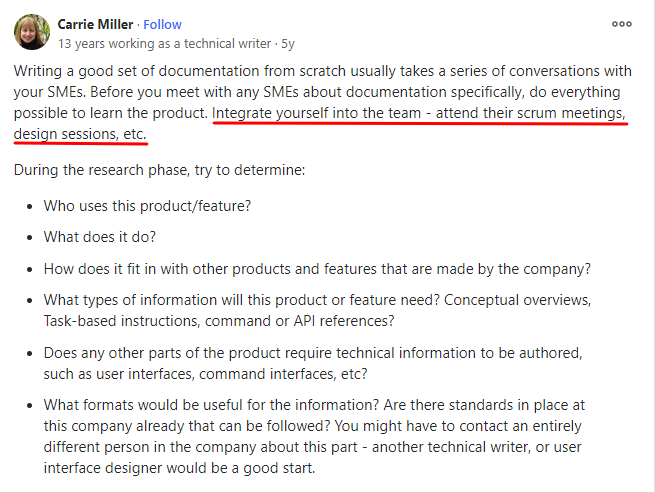This screenshot has width=655, height=492.
Task: Click the bullet dot before 'Who uses this product/feature?'
Action: point(29,207)
